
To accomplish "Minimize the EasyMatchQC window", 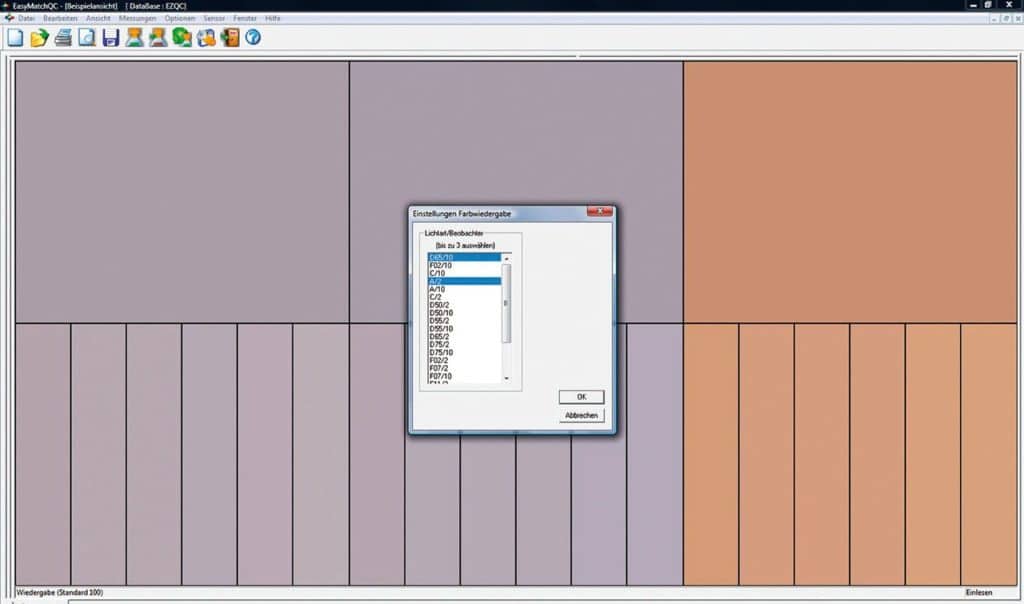I will point(973,5).
